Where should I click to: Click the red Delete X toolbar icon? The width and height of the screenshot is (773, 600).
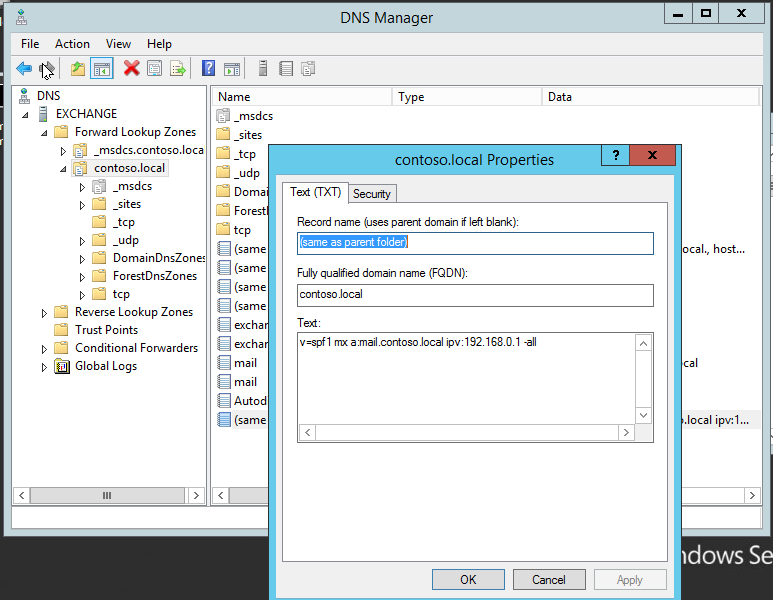pos(132,69)
